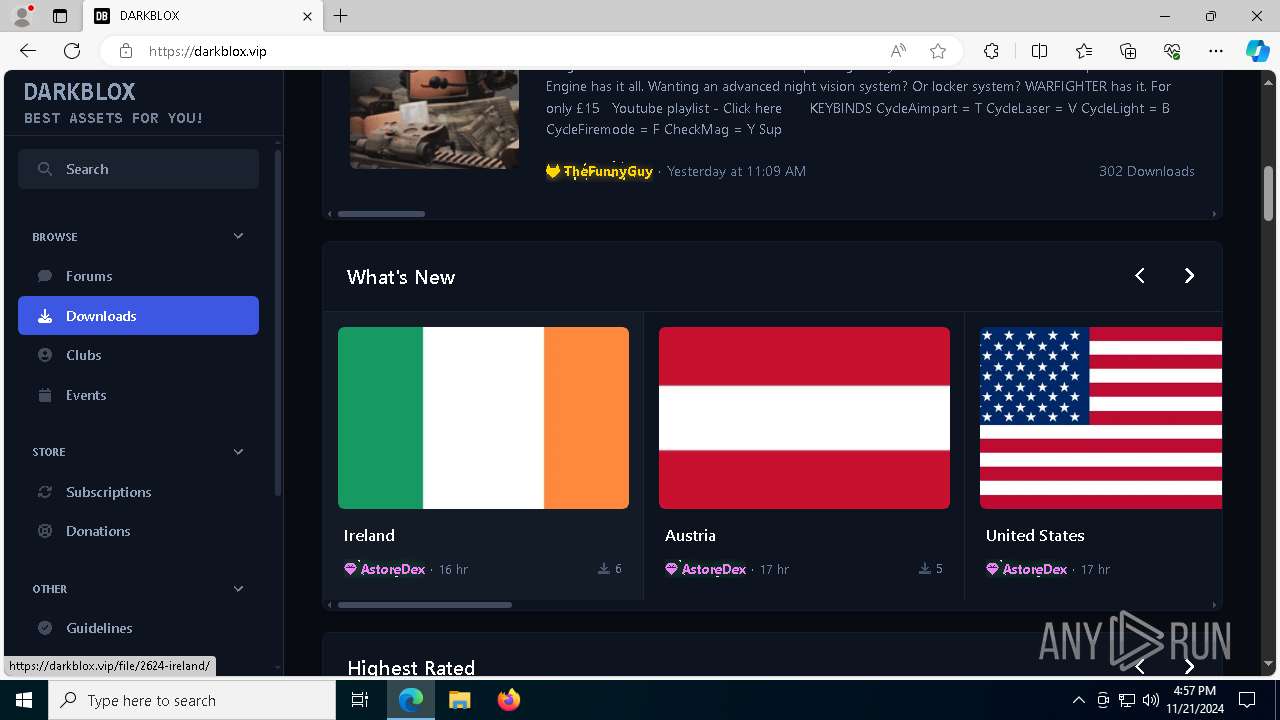This screenshot has width=1280, height=720.
Task: Go to next Highest Rated items
Action: tap(1189, 666)
